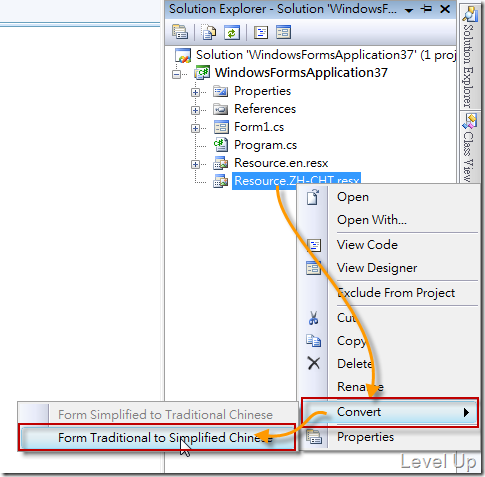Click the View Code icon in the context menu
The width and height of the screenshot is (485, 477).
tap(313, 245)
